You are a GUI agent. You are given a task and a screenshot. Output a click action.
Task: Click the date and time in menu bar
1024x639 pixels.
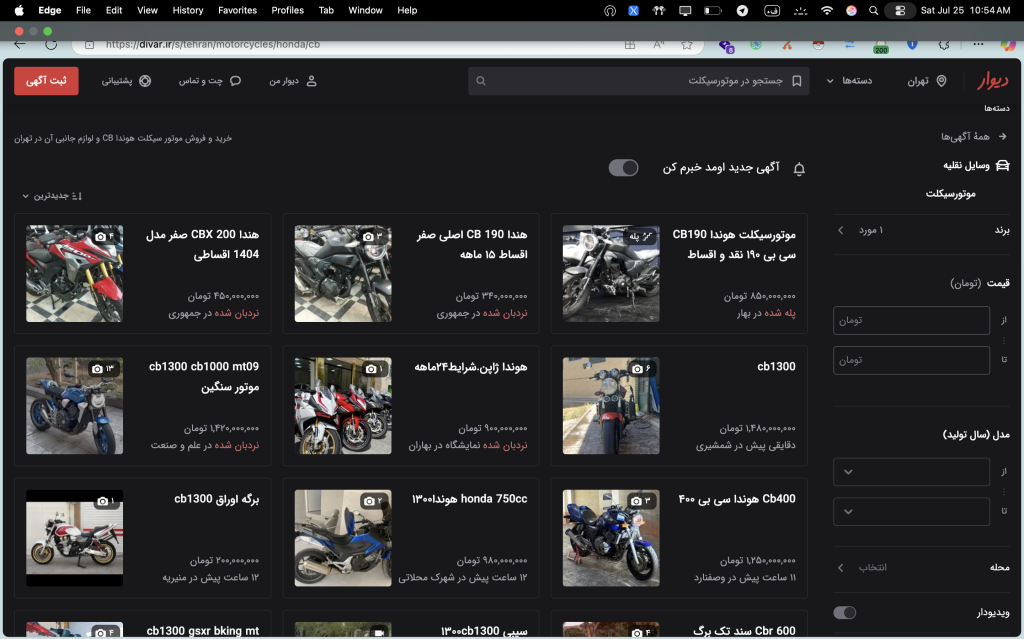[x=965, y=10]
